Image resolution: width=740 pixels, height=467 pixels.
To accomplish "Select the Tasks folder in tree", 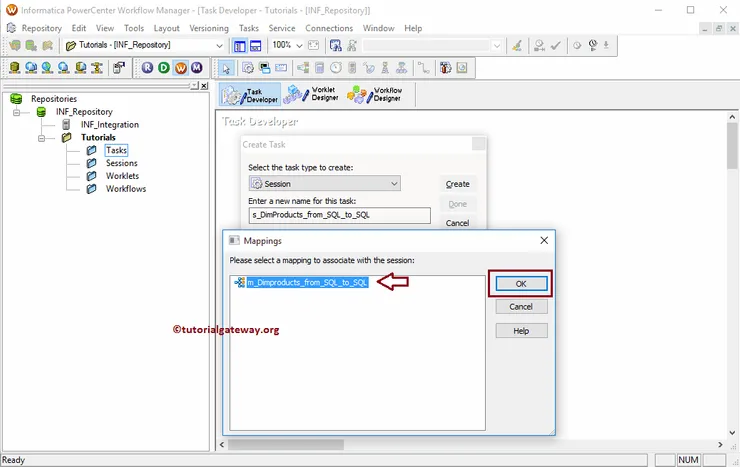I will point(116,150).
